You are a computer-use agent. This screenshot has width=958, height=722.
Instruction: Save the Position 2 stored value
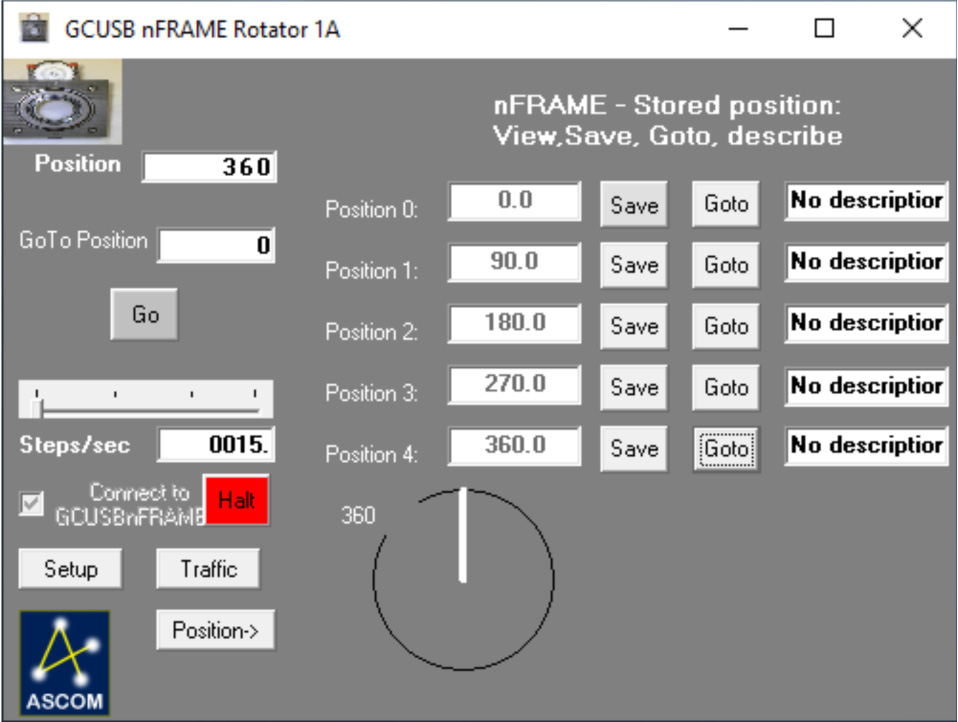click(634, 326)
